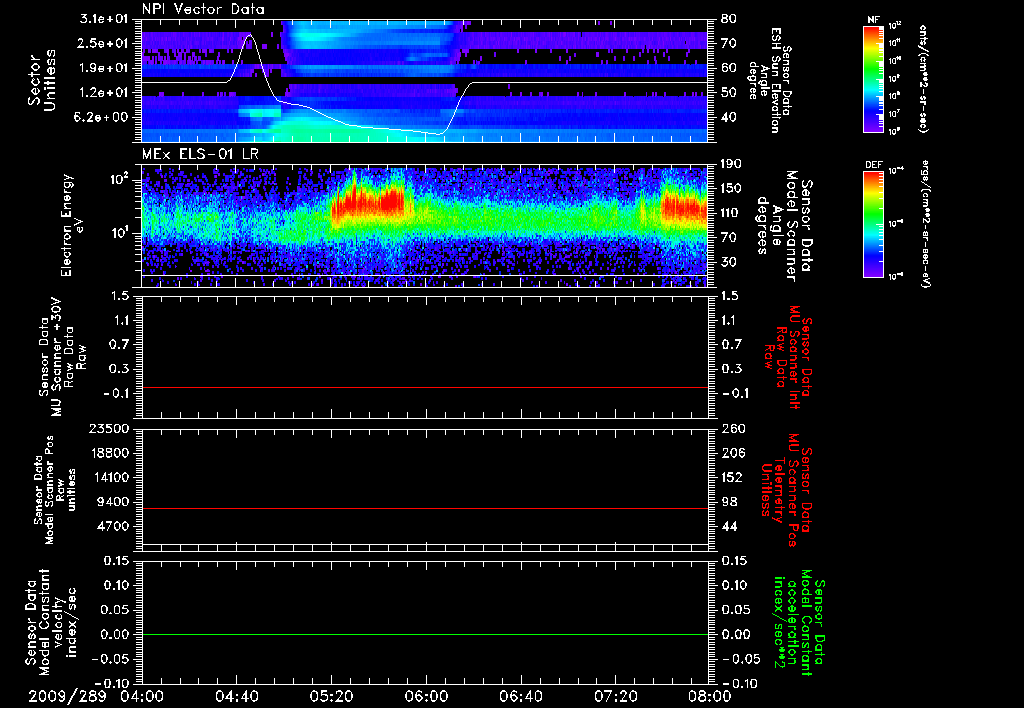Click the "206" telemetry tick label

pyautogui.click(x=732, y=453)
